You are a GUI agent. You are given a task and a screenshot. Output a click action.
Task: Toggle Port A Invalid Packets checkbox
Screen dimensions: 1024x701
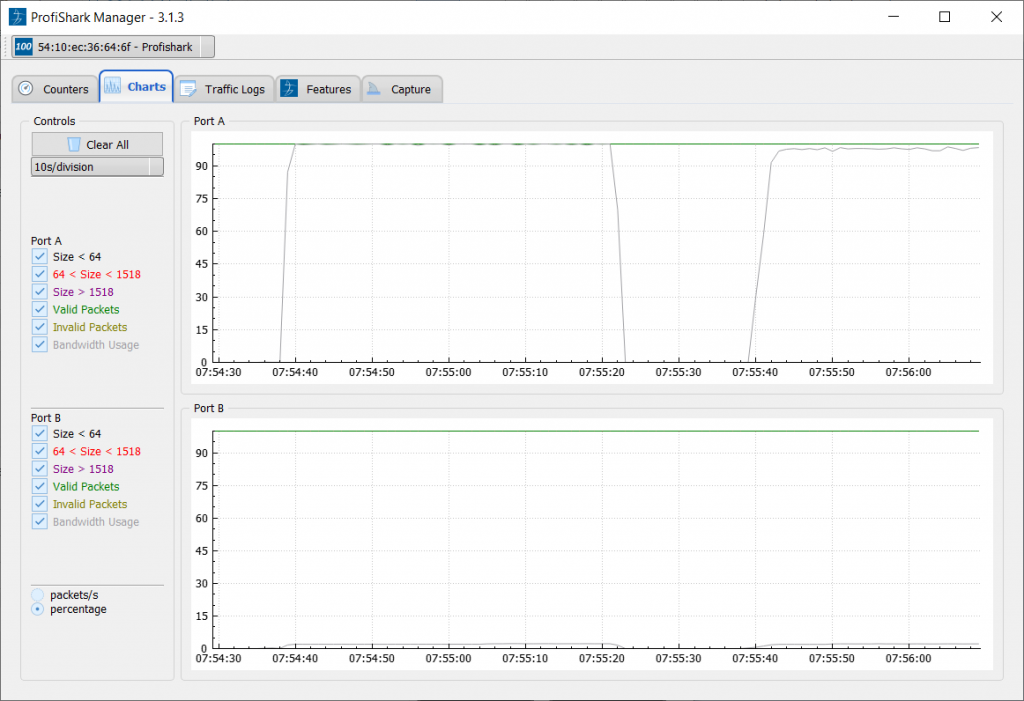pos(40,327)
